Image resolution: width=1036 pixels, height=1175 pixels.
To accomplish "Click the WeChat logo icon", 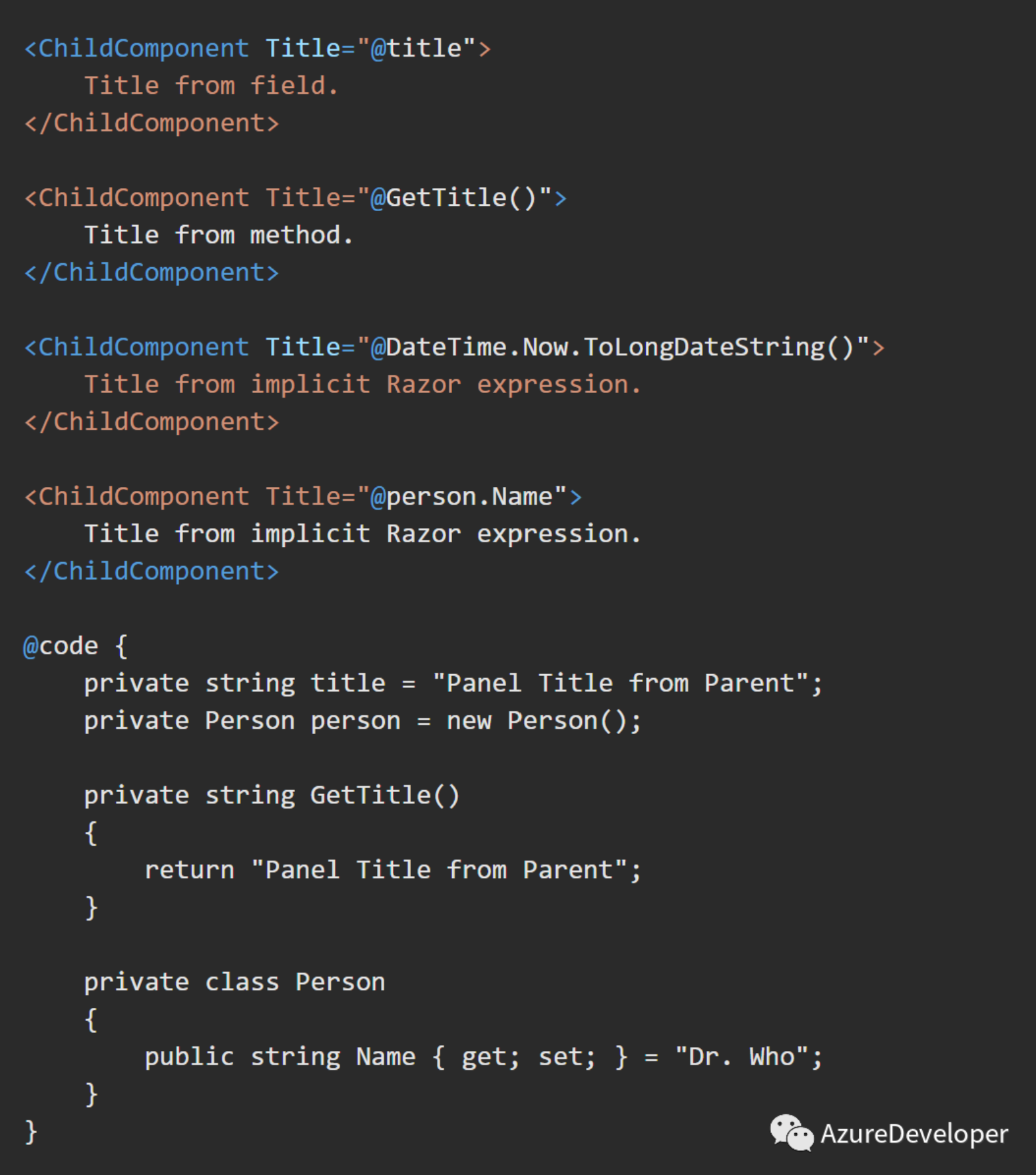I will point(791,1132).
